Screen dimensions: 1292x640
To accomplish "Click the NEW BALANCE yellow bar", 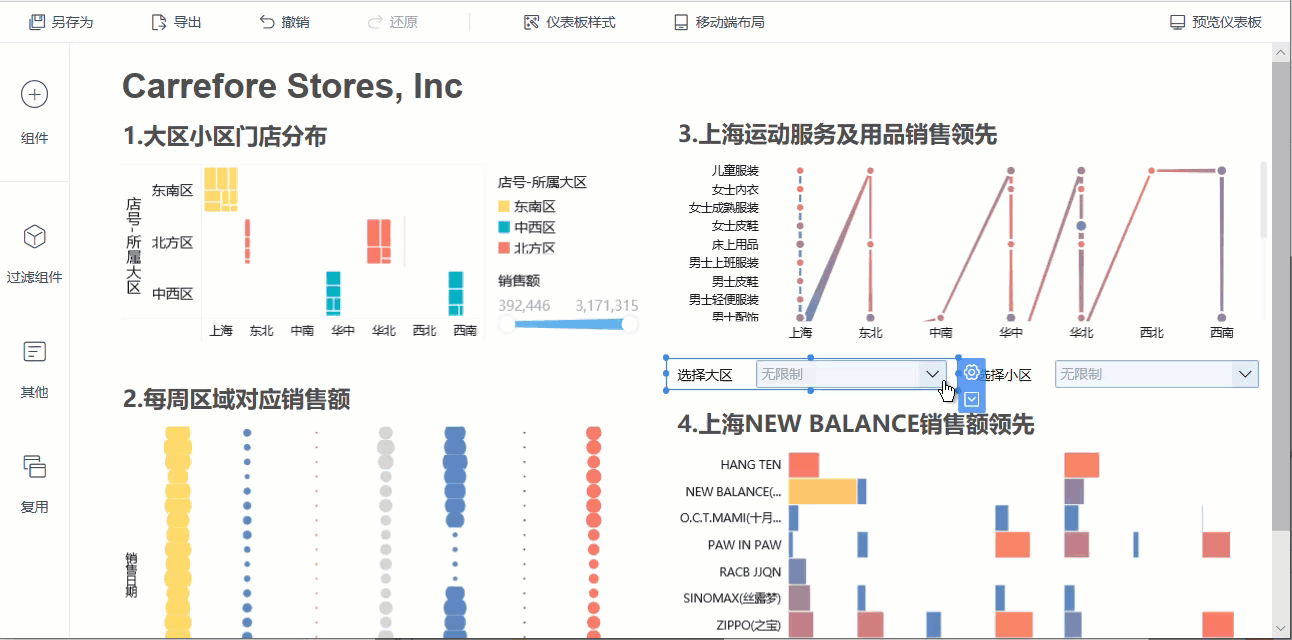I will [823, 491].
